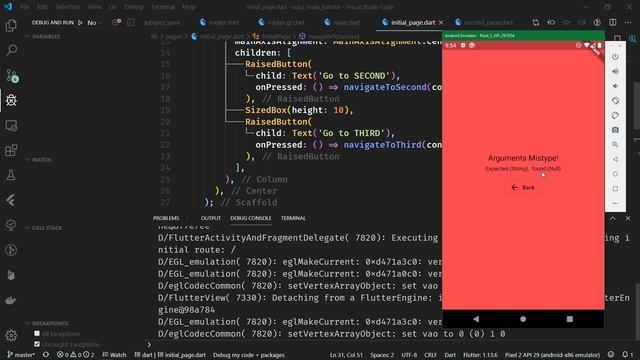Open the Problems panel tab
The height and width of the screenshot is (360, 640).
[166, 218]
